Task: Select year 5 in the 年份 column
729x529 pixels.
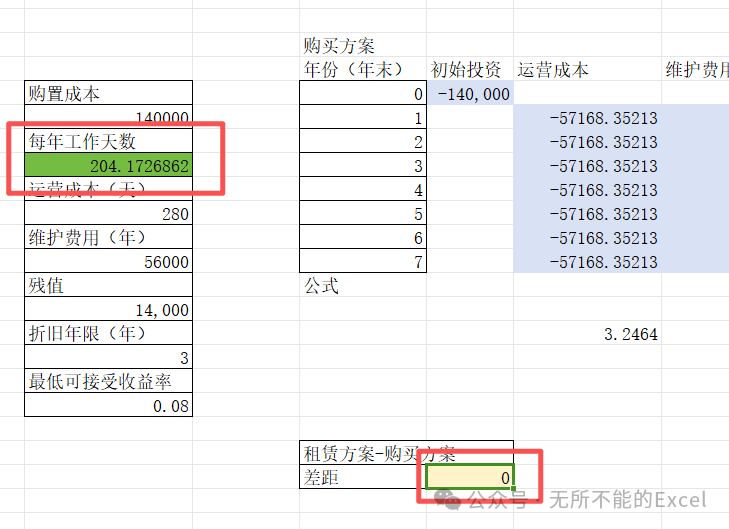Action: tap(363, 213)
